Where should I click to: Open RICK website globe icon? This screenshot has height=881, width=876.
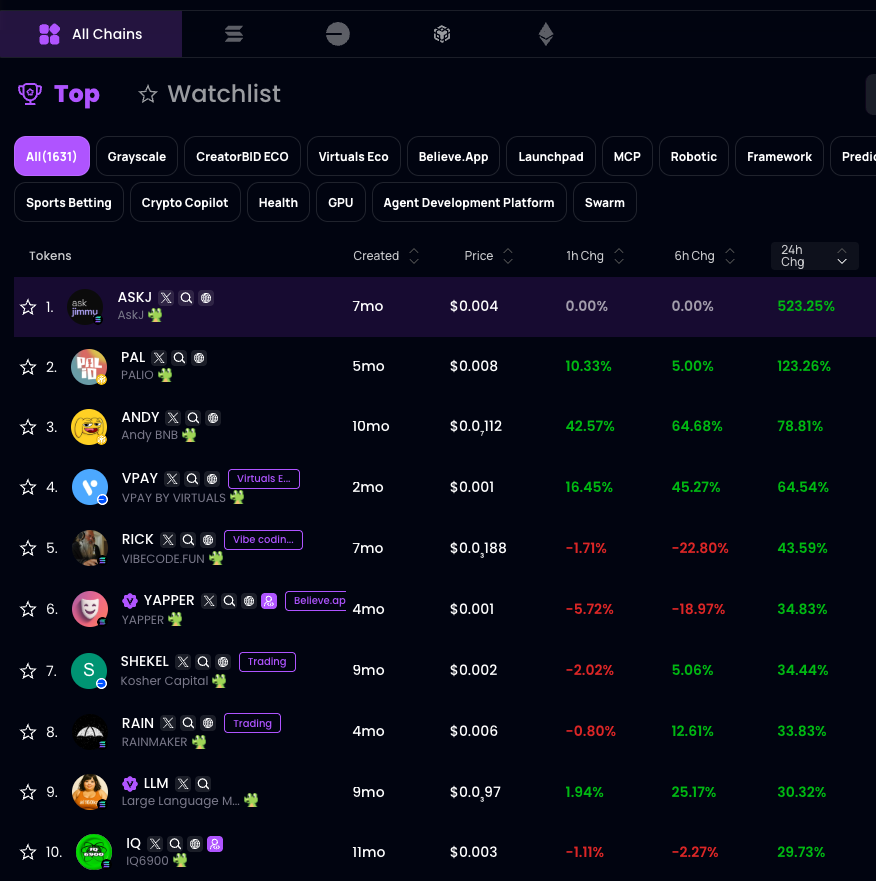(x=208, y=540)
